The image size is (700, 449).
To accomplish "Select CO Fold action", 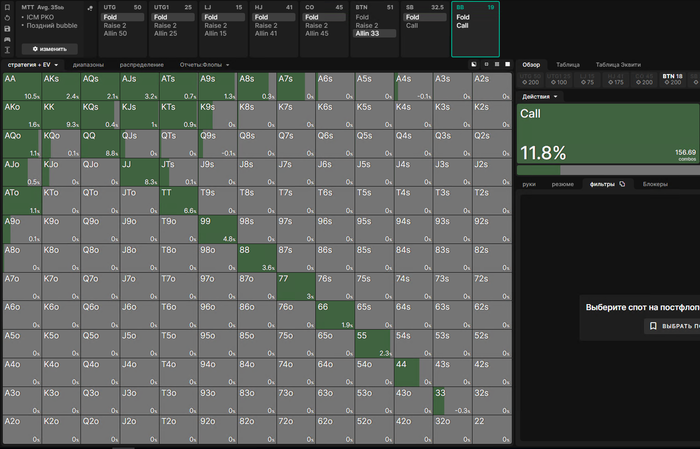I will 324,17.
